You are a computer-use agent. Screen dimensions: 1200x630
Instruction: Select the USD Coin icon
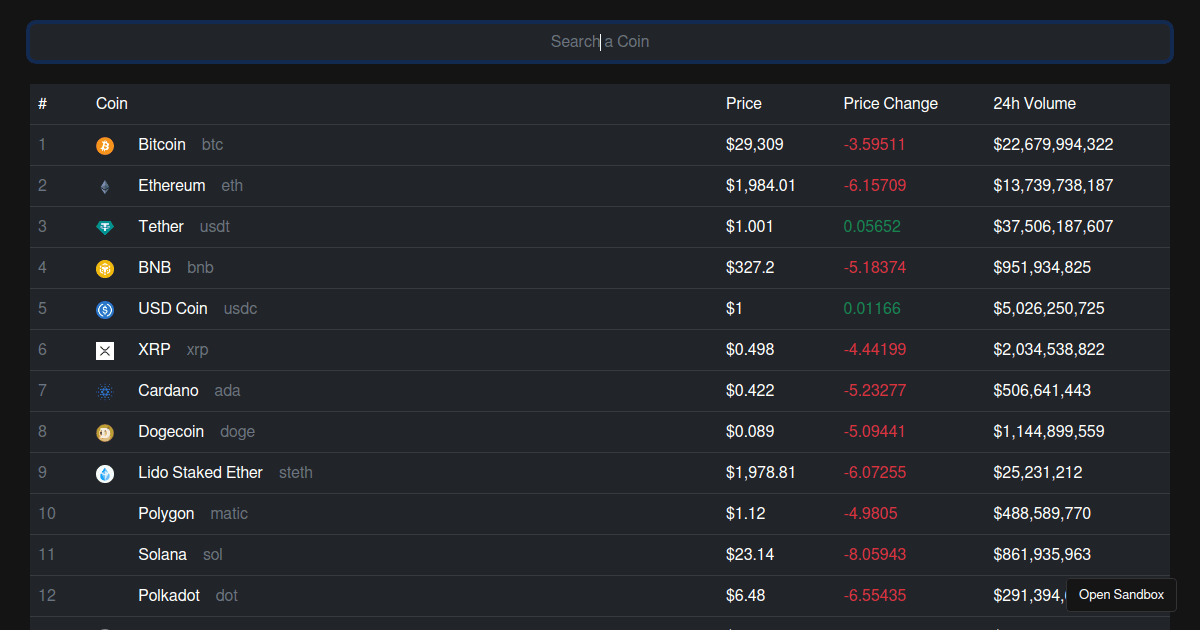(105, 310)
